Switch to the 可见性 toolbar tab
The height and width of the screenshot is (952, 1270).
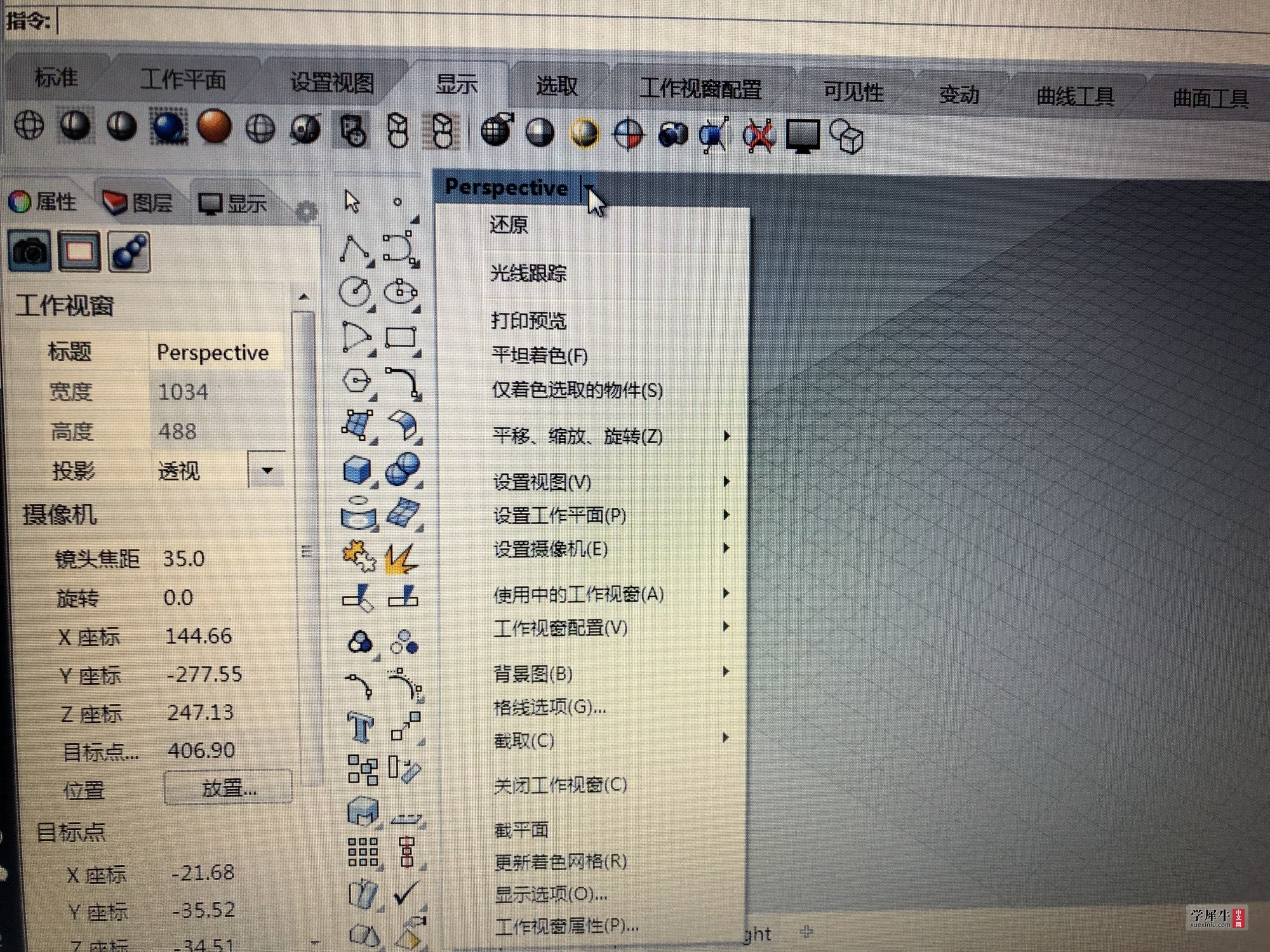[x=853, y=93]
